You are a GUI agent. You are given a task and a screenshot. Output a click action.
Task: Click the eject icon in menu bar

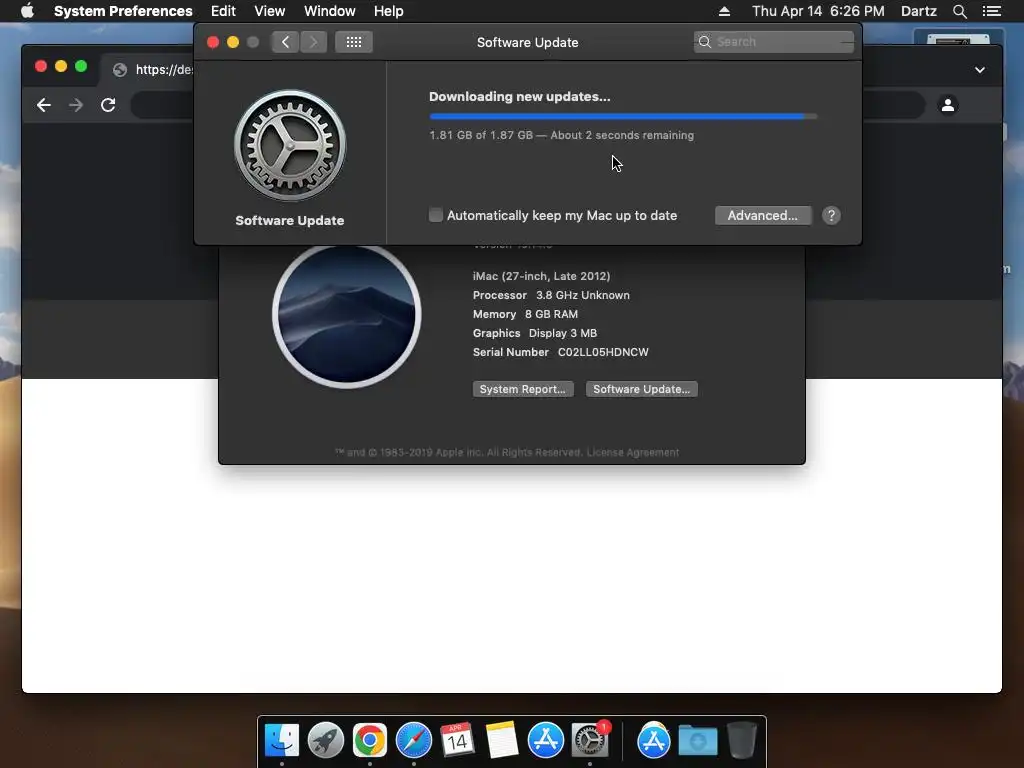[724, 11]
